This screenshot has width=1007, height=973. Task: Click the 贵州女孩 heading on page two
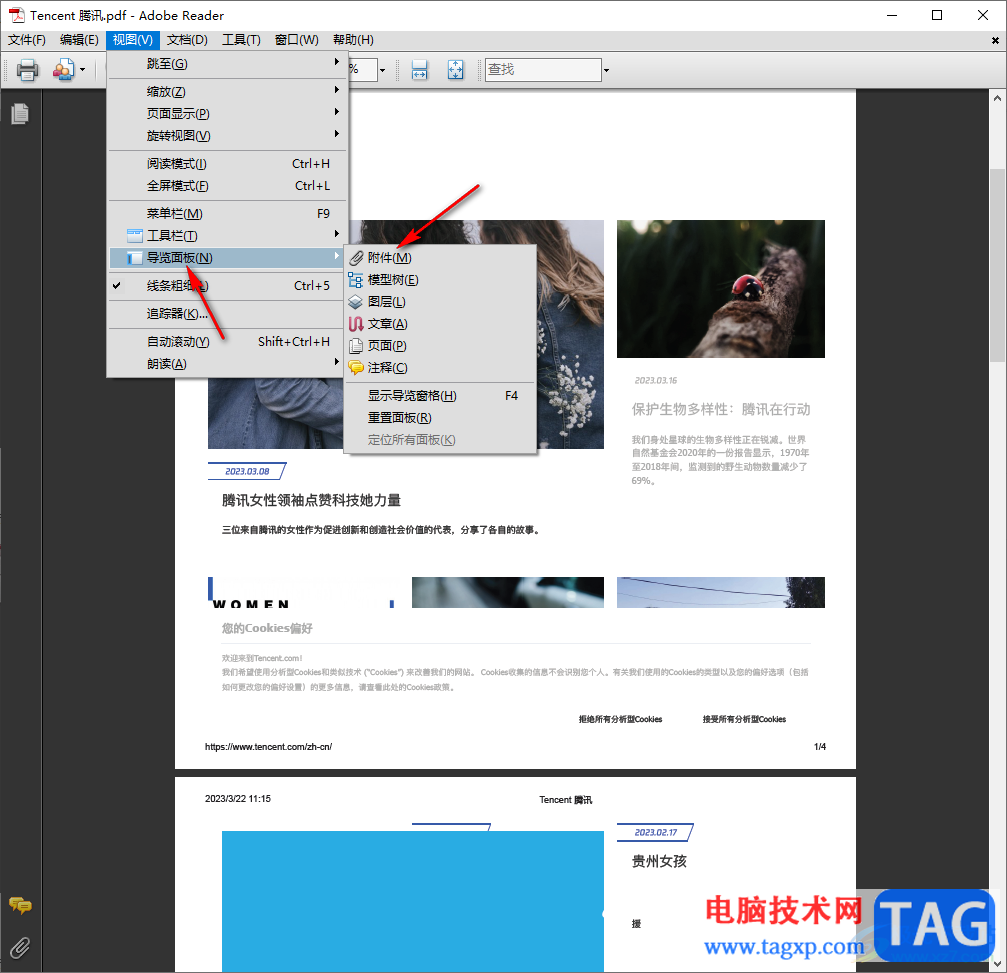pyautogui.click(x=659, y=862)
